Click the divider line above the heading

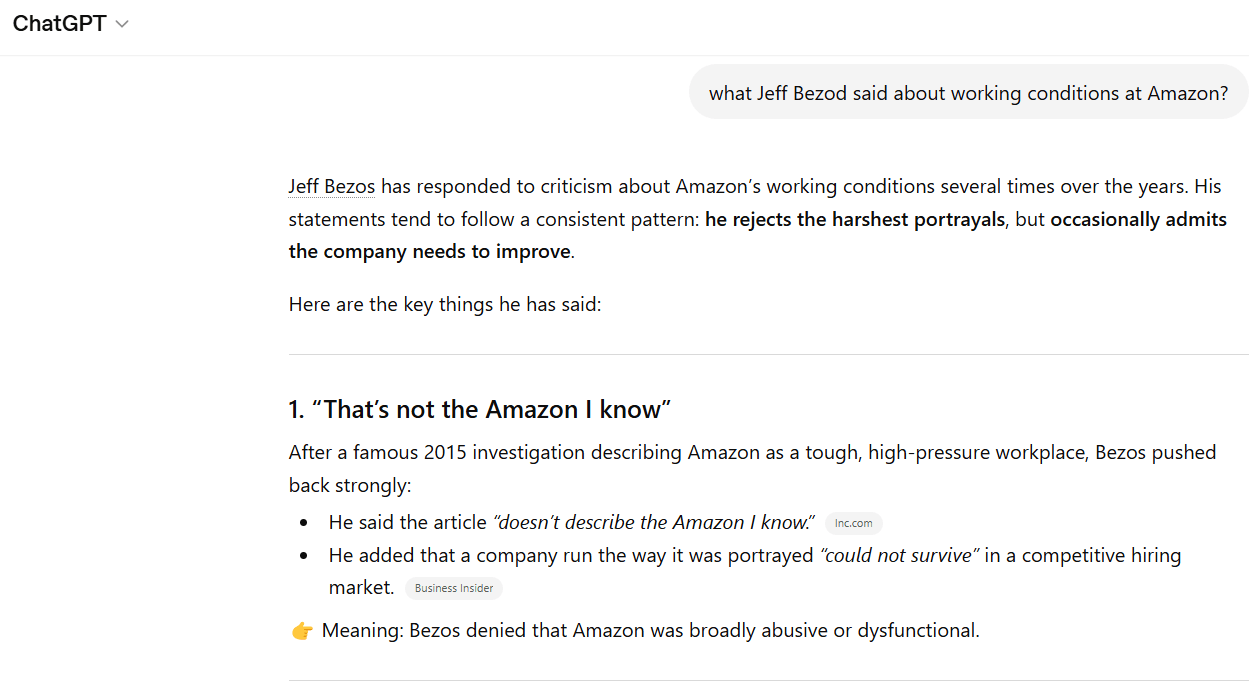(768, 354)
